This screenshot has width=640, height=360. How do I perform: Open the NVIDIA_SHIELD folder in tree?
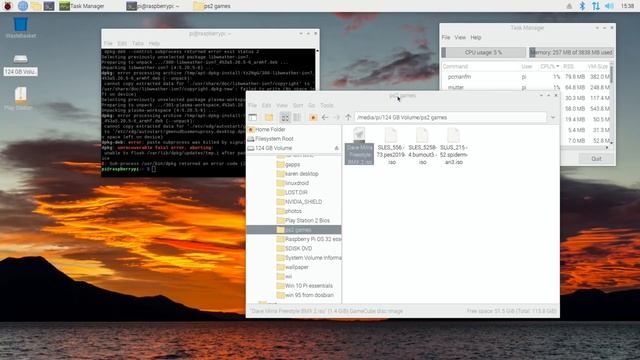coord(303,202)
